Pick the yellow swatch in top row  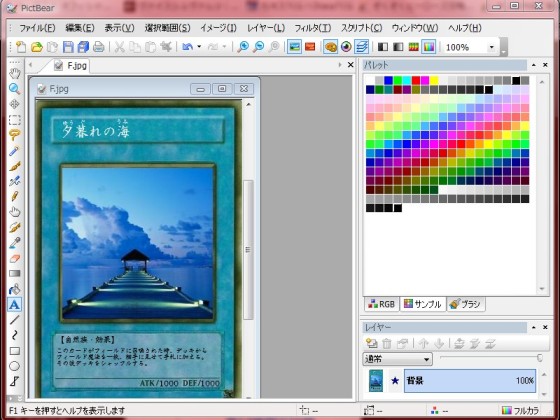[x=434, y=80]
